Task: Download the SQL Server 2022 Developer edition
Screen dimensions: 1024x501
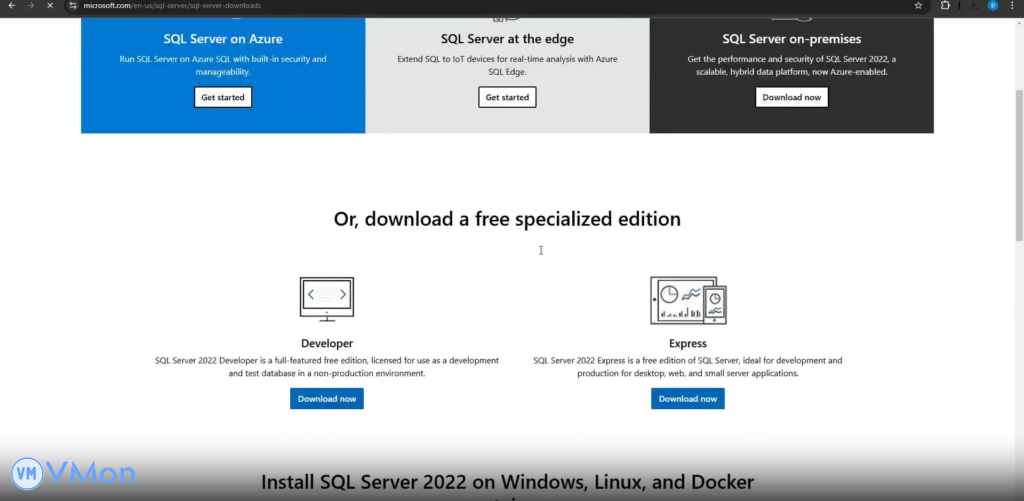Action: pyautogui.click(x=327, y=398)
